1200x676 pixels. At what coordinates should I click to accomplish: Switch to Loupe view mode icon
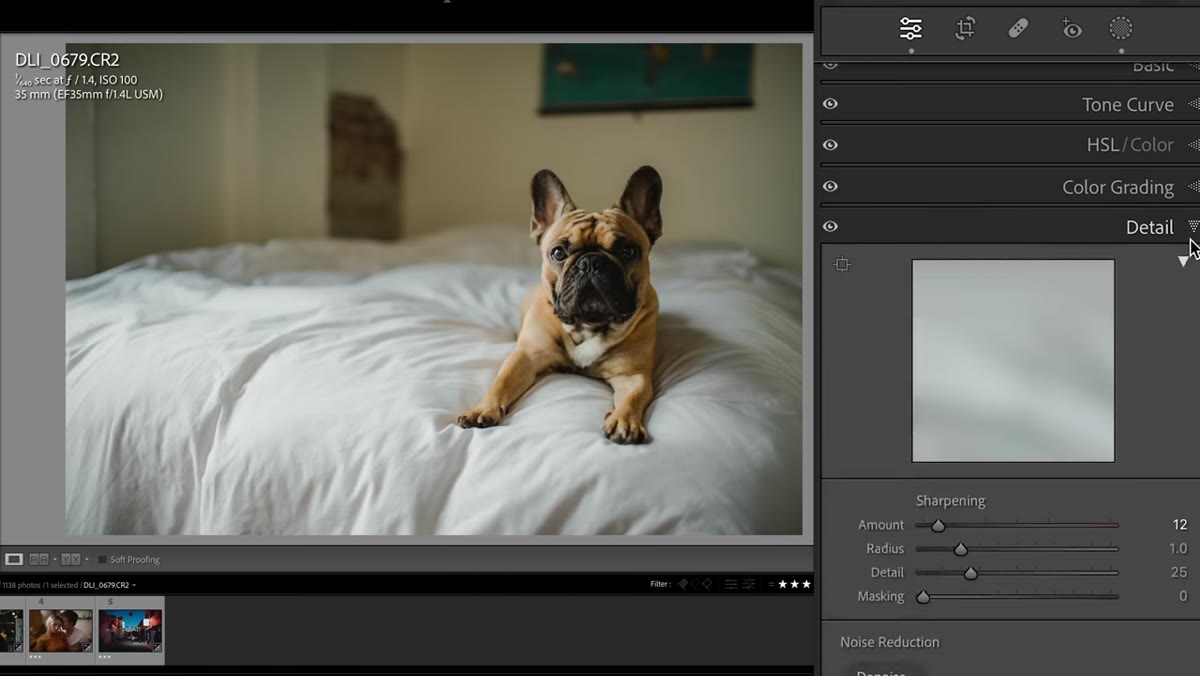click(14, 559)
